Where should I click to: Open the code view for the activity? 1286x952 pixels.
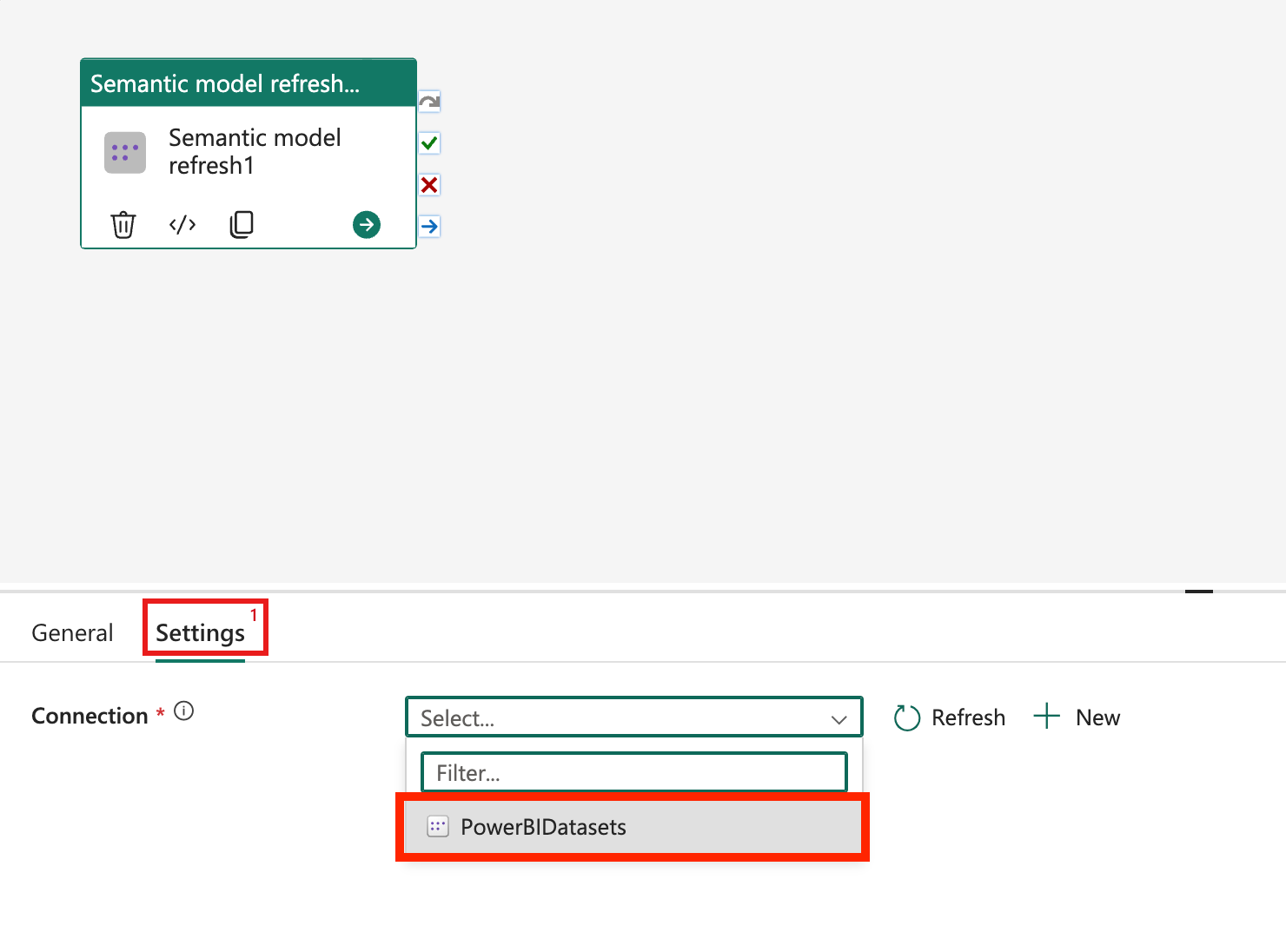click(x=182, y=224)
